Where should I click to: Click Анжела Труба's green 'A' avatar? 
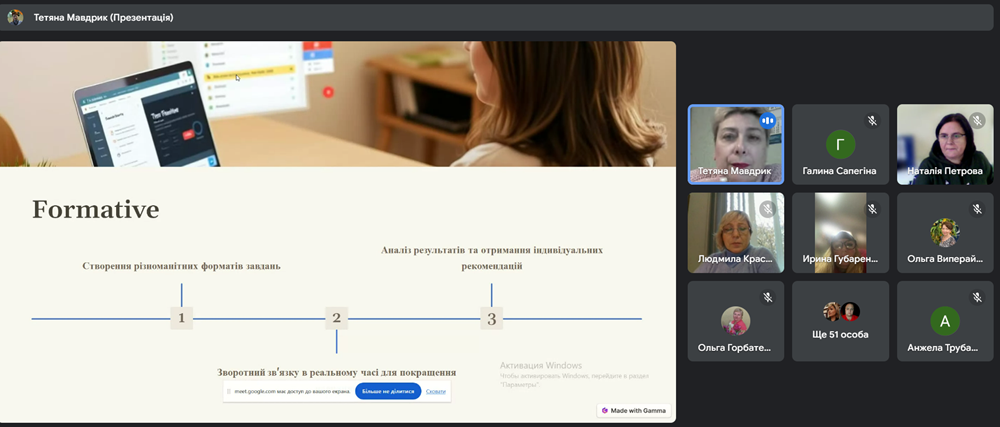[945, 321]
